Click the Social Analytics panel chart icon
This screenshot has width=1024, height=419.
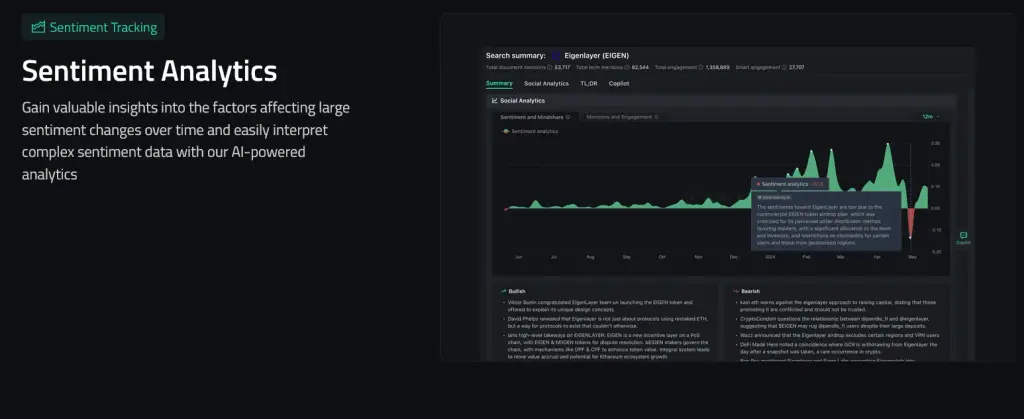(x=494, y=101)
